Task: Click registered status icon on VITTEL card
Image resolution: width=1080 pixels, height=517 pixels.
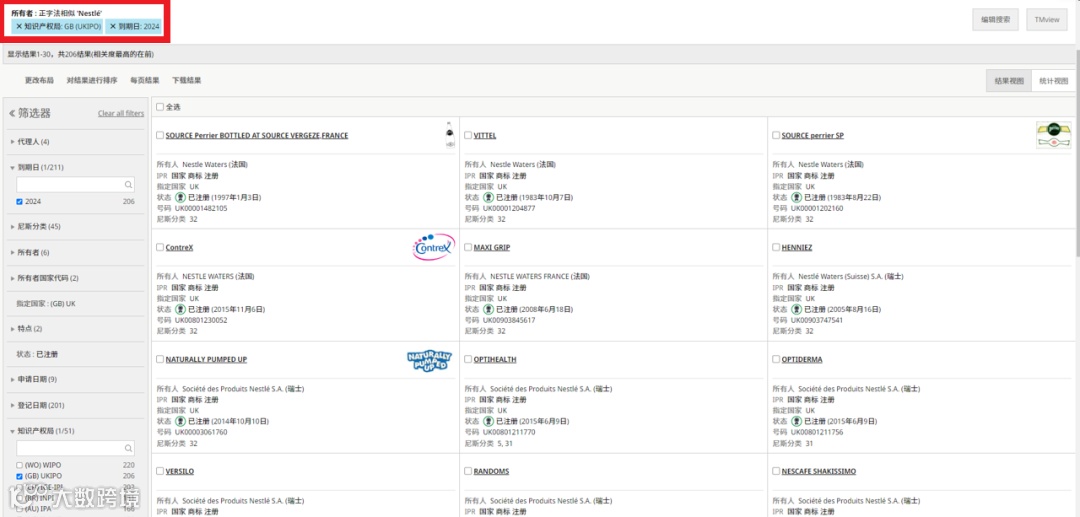Action: [x=488, y=198]
